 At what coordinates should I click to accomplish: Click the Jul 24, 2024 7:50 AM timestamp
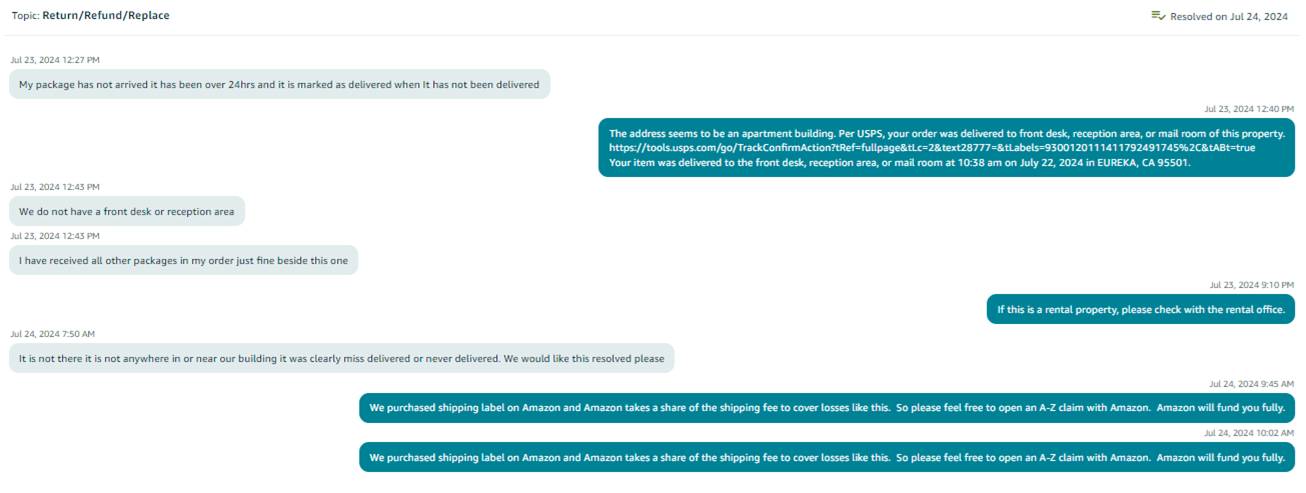pyautogui.click(x=52, y=333)
